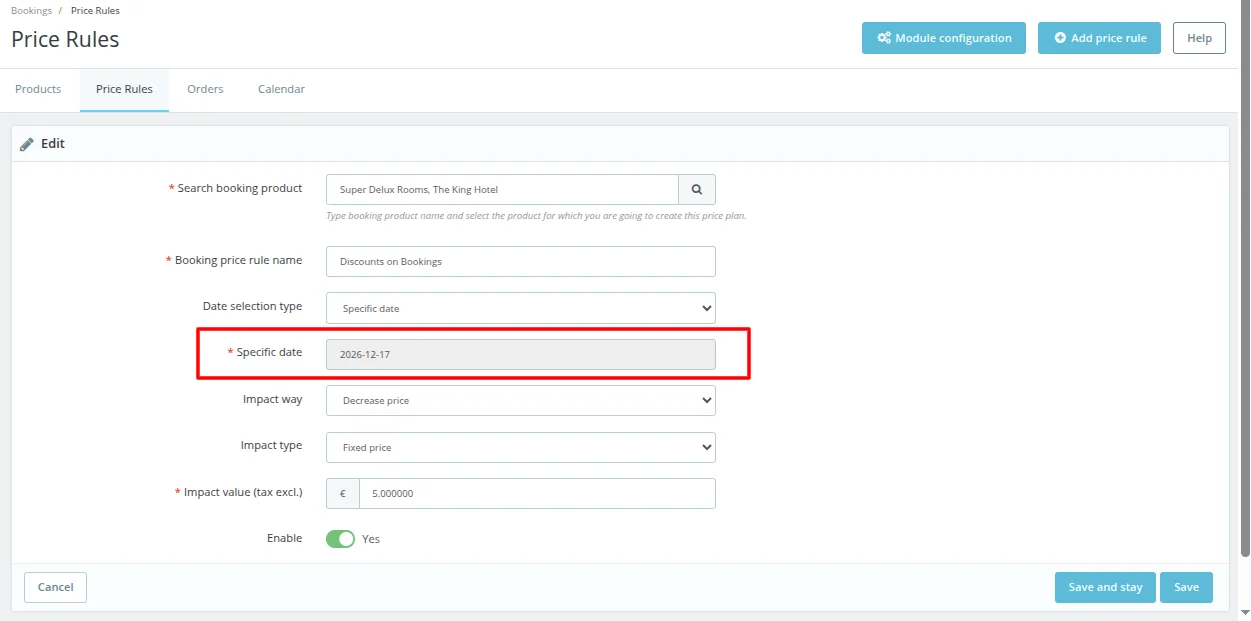Click the 'Yes' label beside Enable
The height and width of the screenshot is (621, 1251).
tap(371, 539)
